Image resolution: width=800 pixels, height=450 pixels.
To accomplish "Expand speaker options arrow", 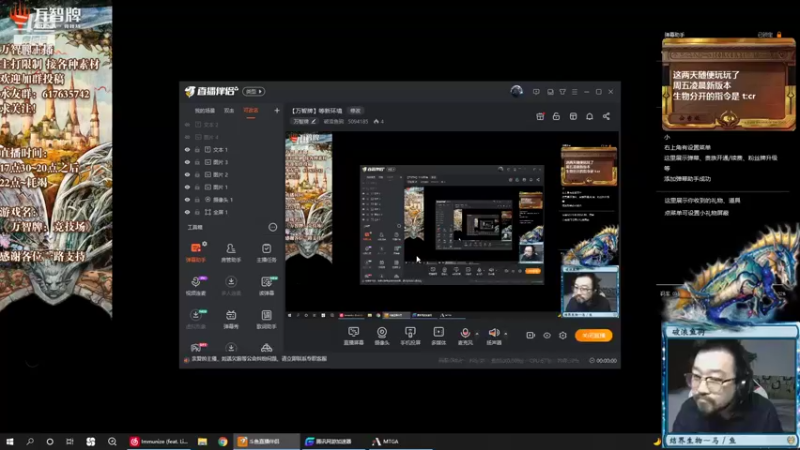I will point(506,334).
